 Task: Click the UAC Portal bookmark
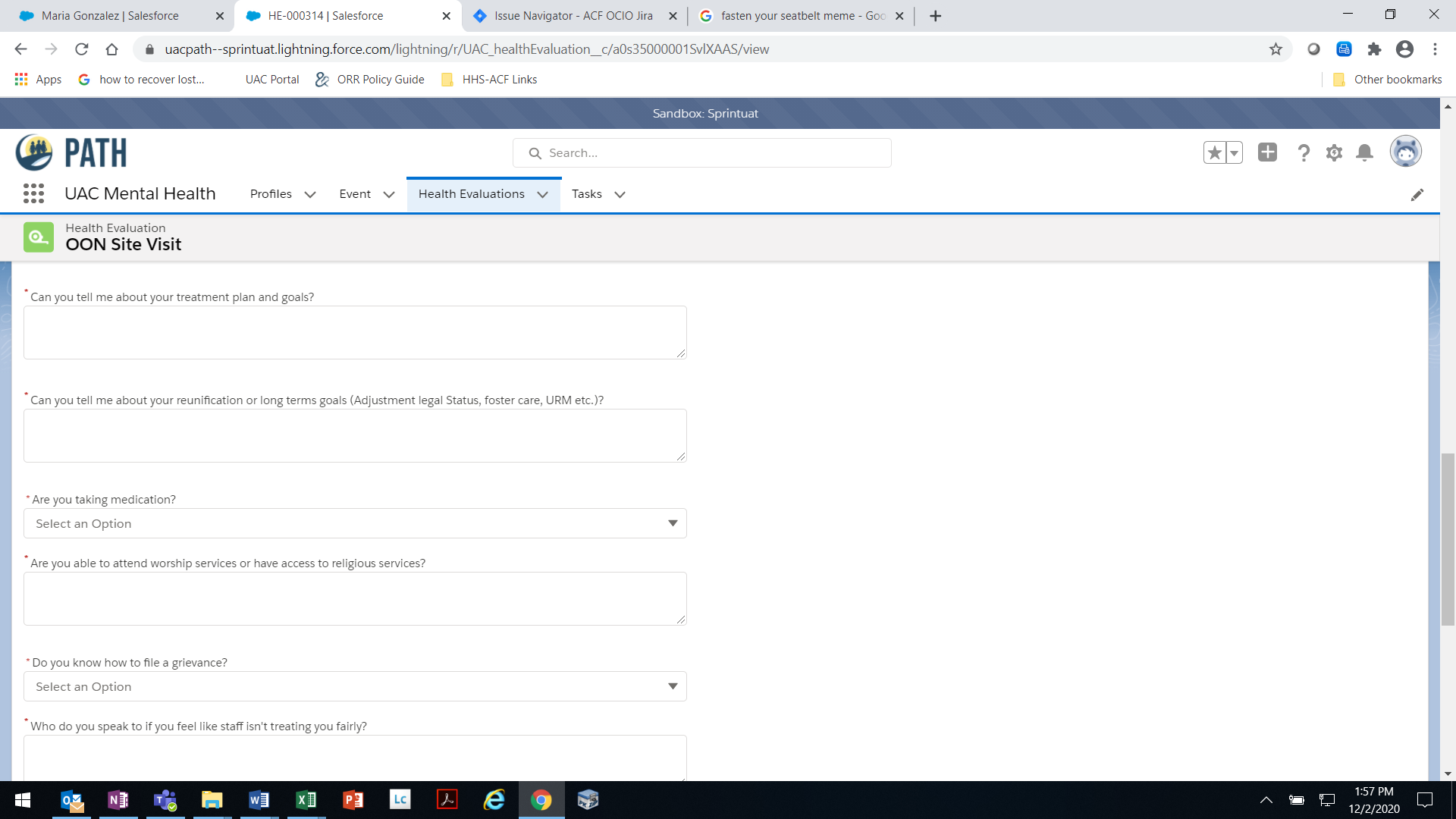coord(271,80)
